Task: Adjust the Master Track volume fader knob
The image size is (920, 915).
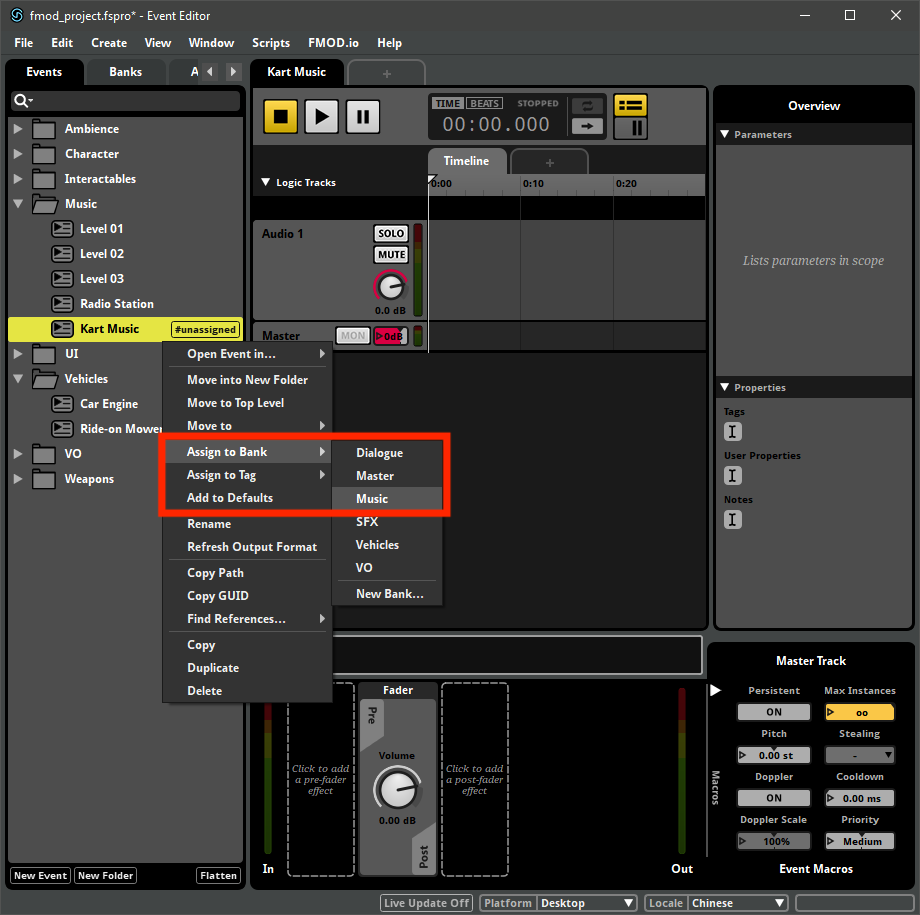Action: 397,789
